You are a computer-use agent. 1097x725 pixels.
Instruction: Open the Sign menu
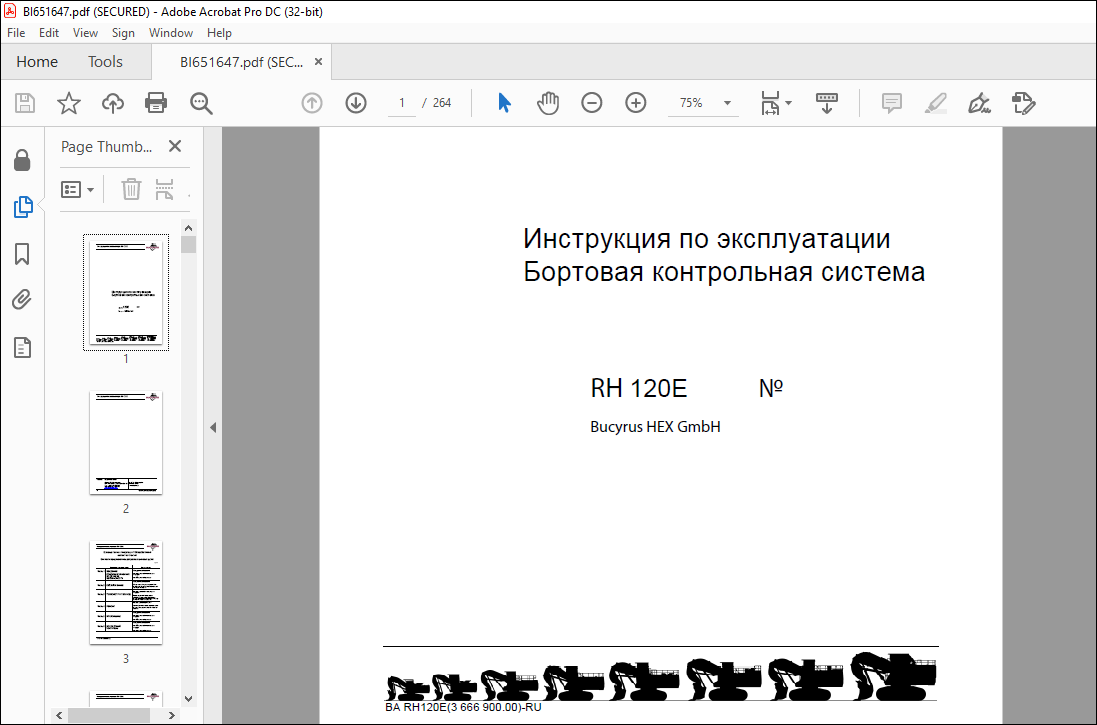[123, 33]
